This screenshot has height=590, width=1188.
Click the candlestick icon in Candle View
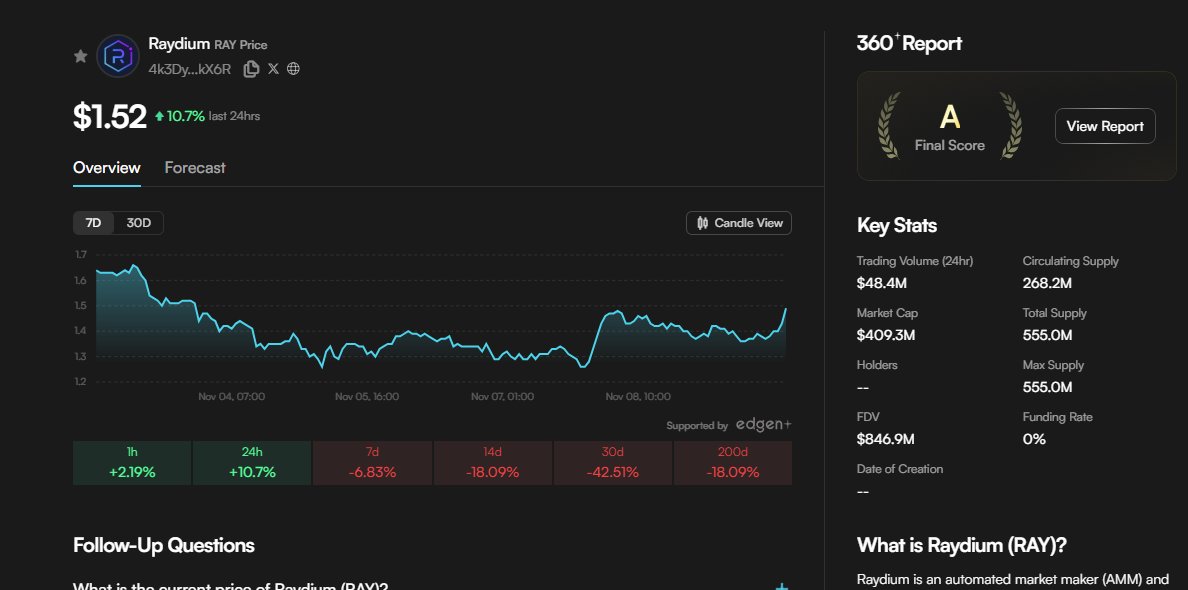click(x=702, y=223)
